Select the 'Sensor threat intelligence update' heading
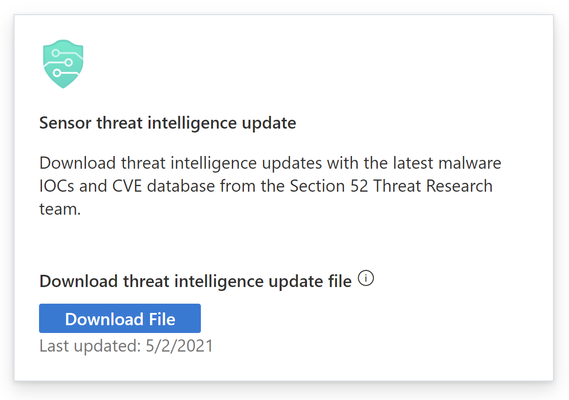Screen dimensions: 569x400 point(168,123)
